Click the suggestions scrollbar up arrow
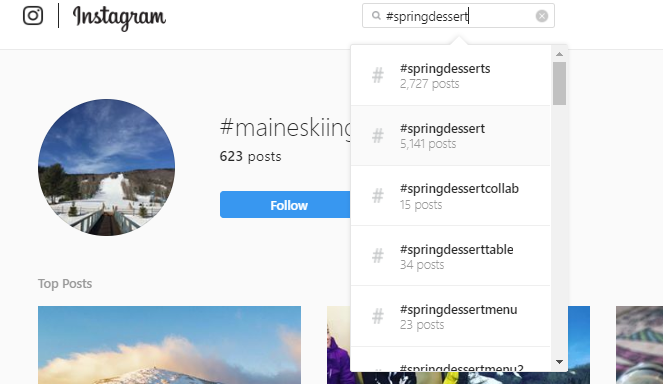Image resolution: width=663 pixels, height=384 pixels. pyautogui.click(x=559, y=54)
